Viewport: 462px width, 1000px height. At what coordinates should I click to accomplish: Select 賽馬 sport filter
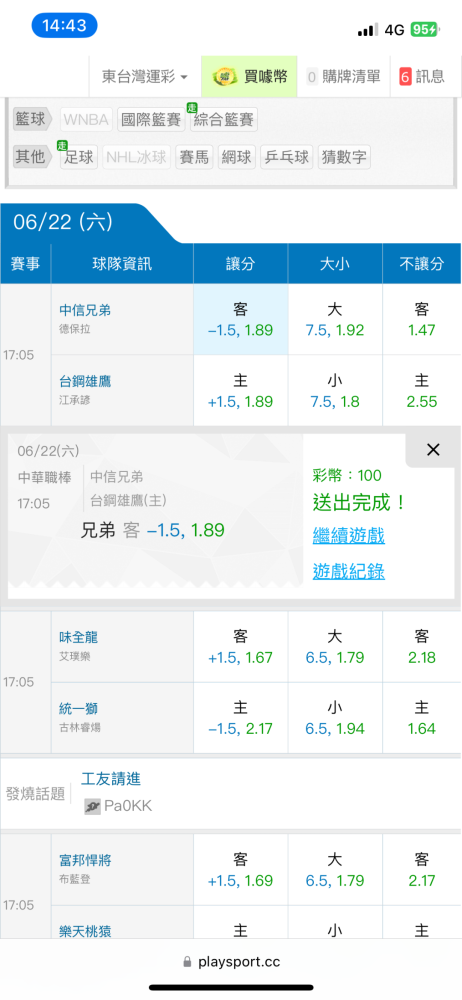(x=194, y=158)
